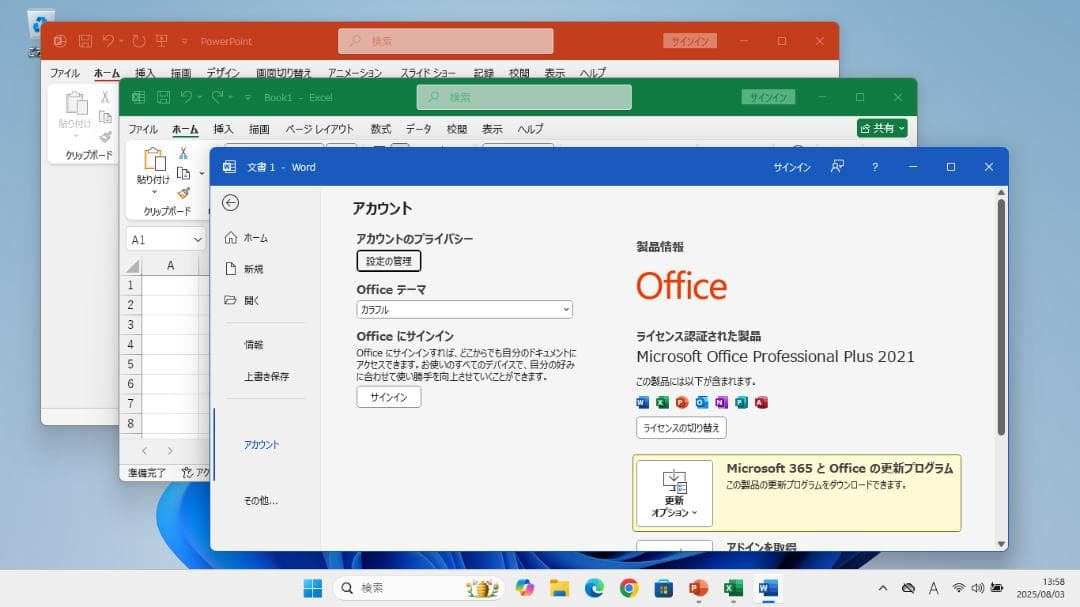Click Excel's 共有 share button
1080x607 pixels.
882,128
